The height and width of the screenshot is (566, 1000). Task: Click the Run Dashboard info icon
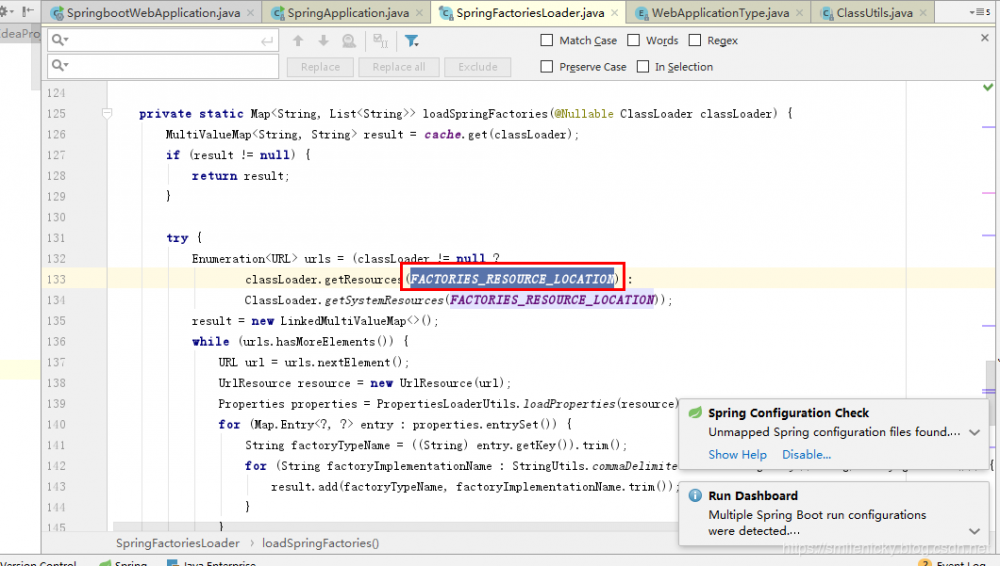(695, 496)
